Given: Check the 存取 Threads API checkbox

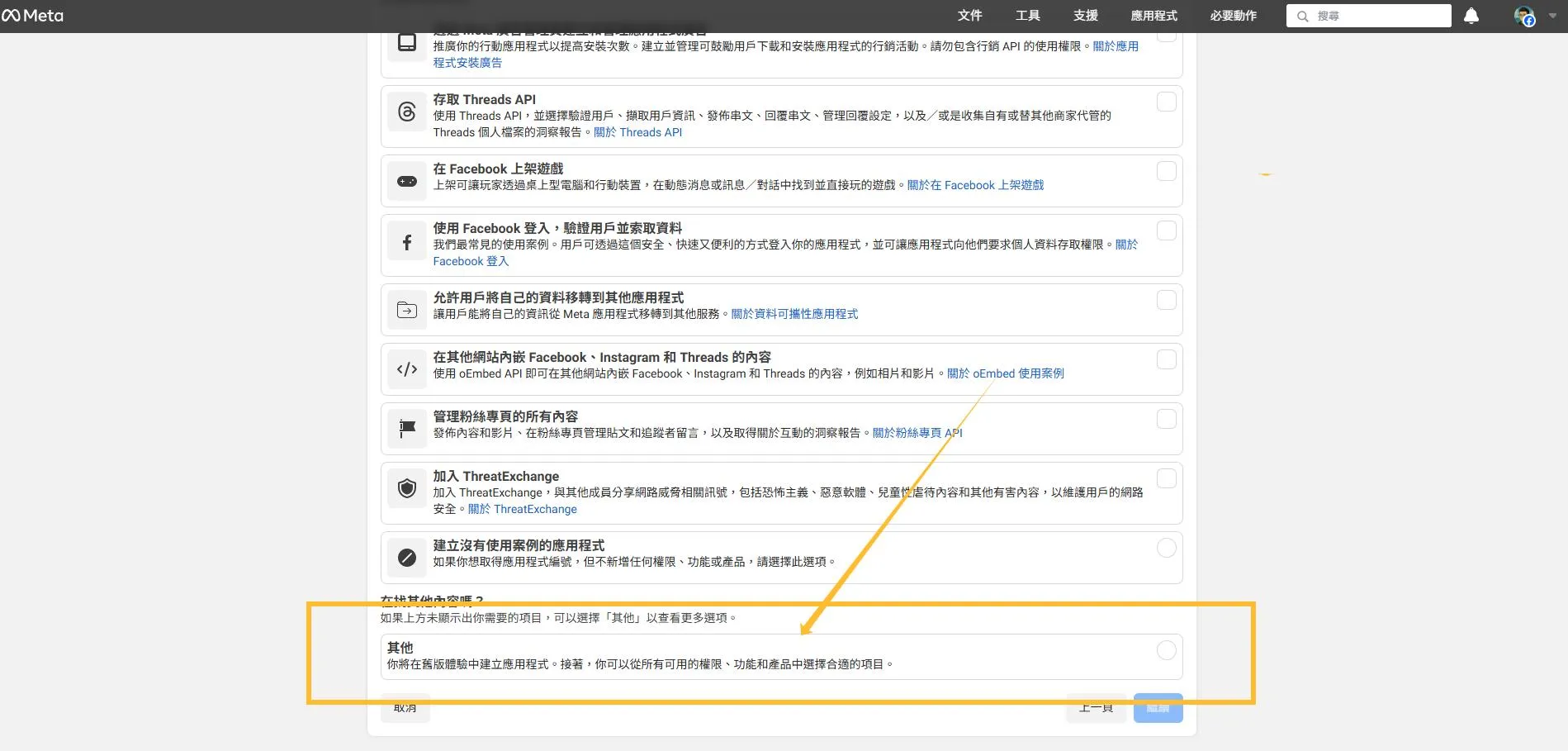Looking at the screenshot, I should (1166, 102).
